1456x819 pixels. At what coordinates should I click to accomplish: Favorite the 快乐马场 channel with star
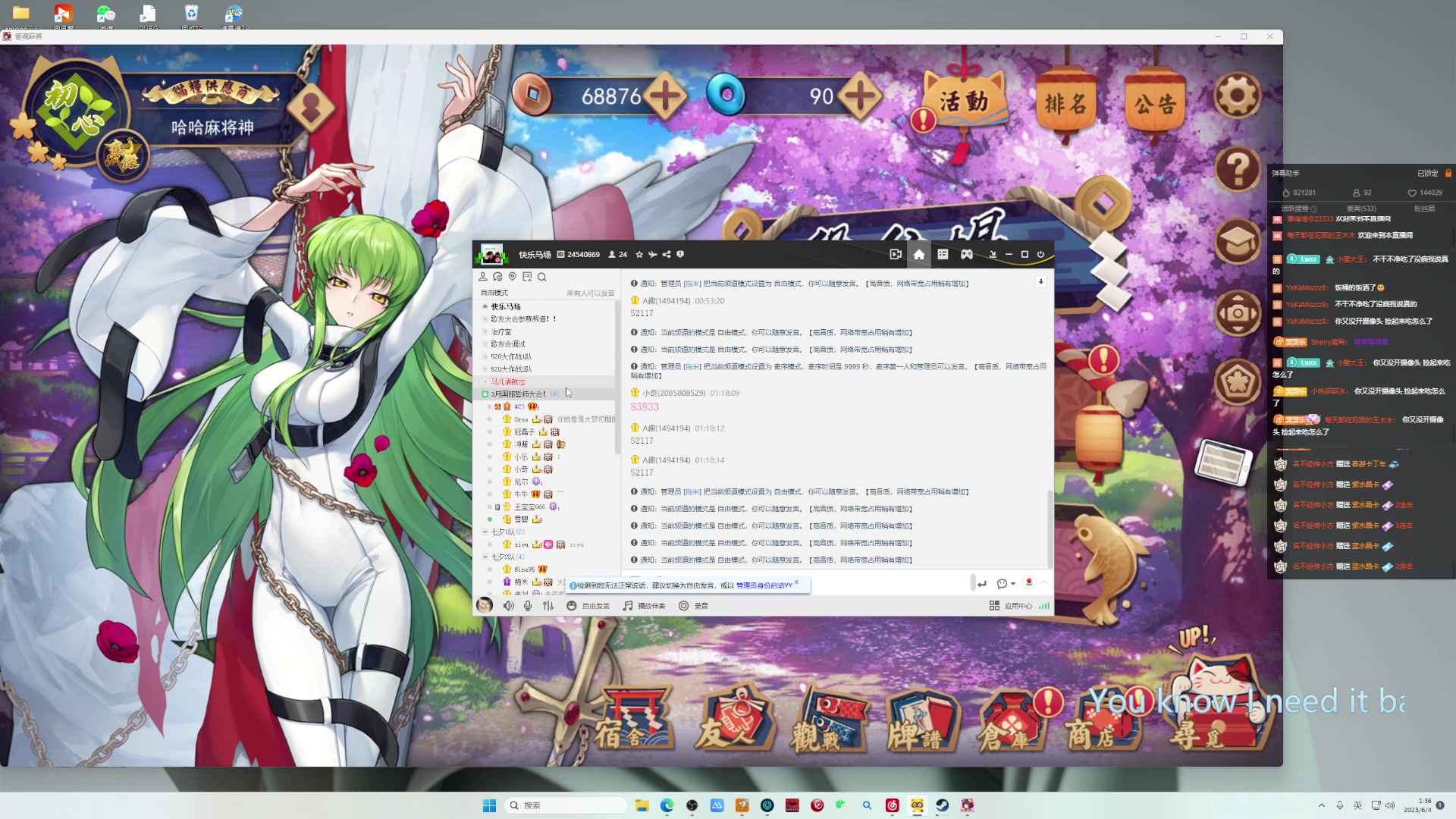pyautogui.click(x=639, y=255)
